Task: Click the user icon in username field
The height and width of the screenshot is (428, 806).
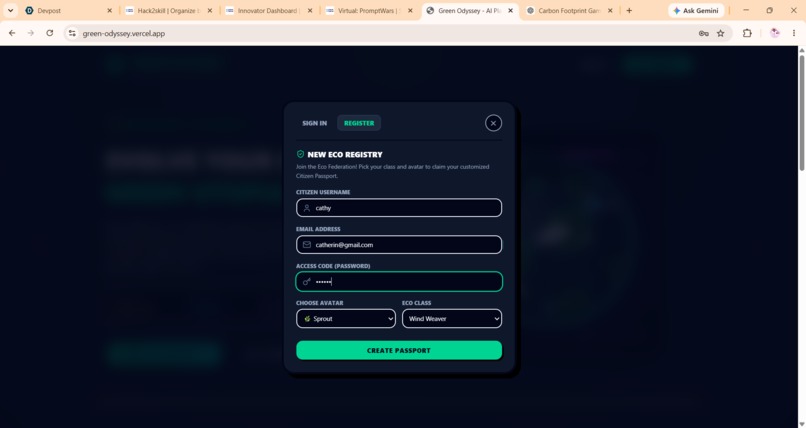Action: (307, 208)
